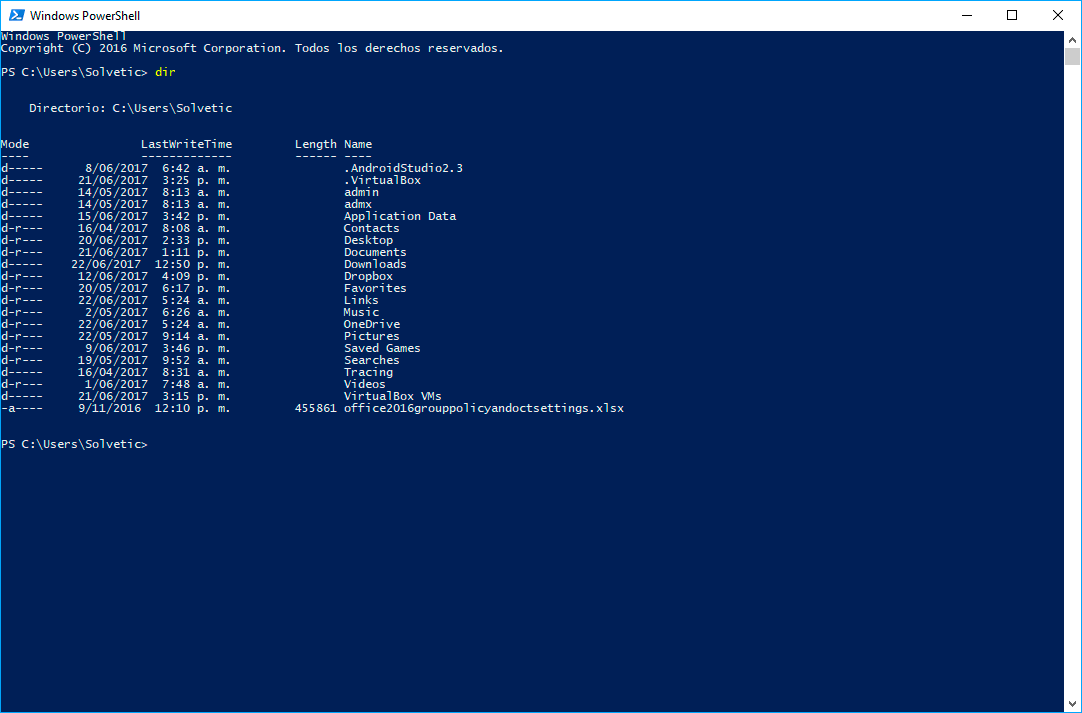This screenshot has width=1082, height=713.
Task: Click the scrollbar up arrow
Action: (x=1072, y=38)
